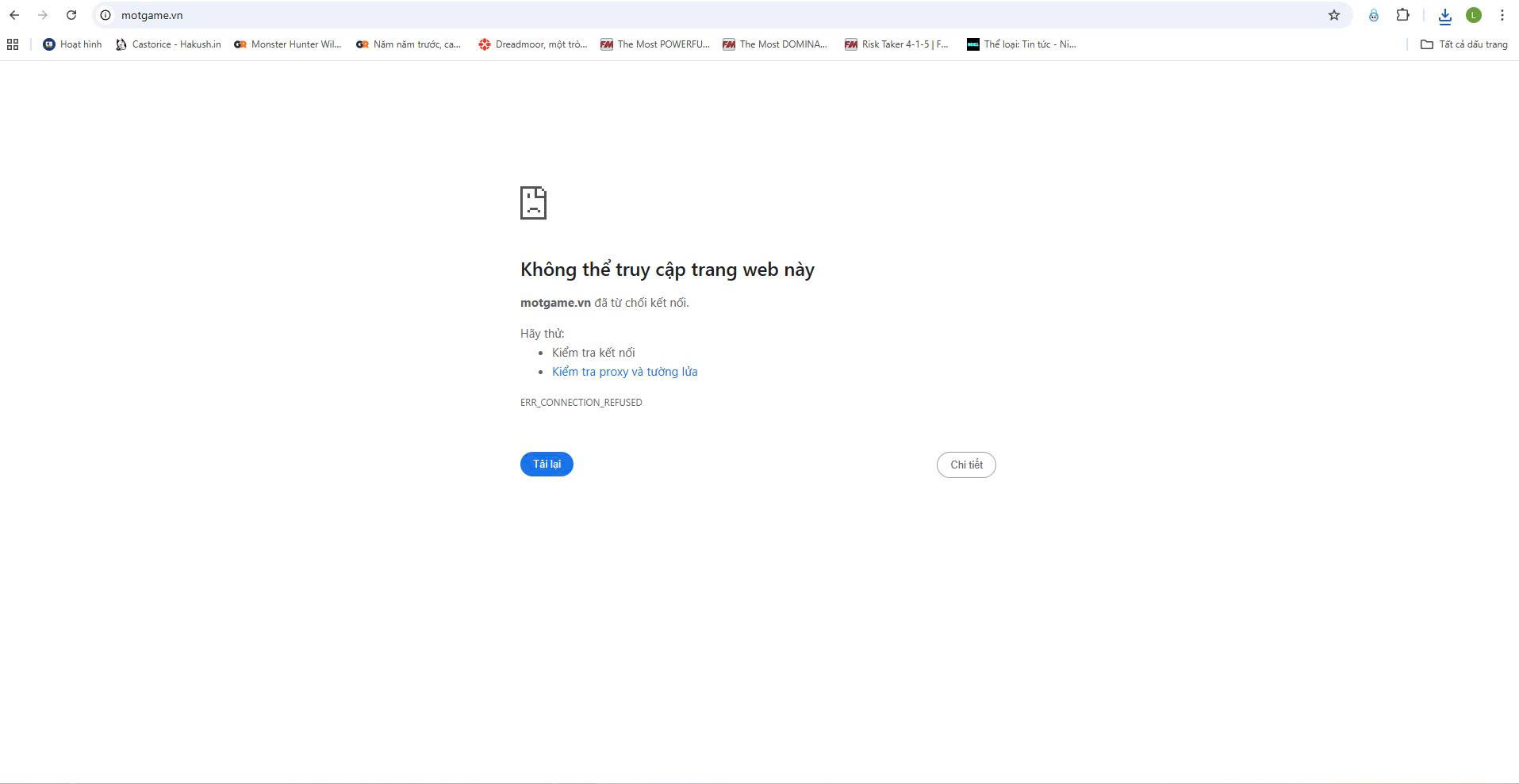Click the browser back arrow
Image resolution: width=1519 pixels, height=784 pixels.
point(14,15)
